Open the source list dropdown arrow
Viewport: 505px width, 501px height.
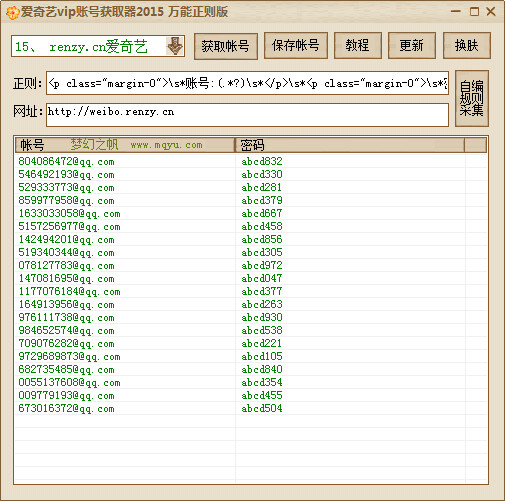[174, 46]
